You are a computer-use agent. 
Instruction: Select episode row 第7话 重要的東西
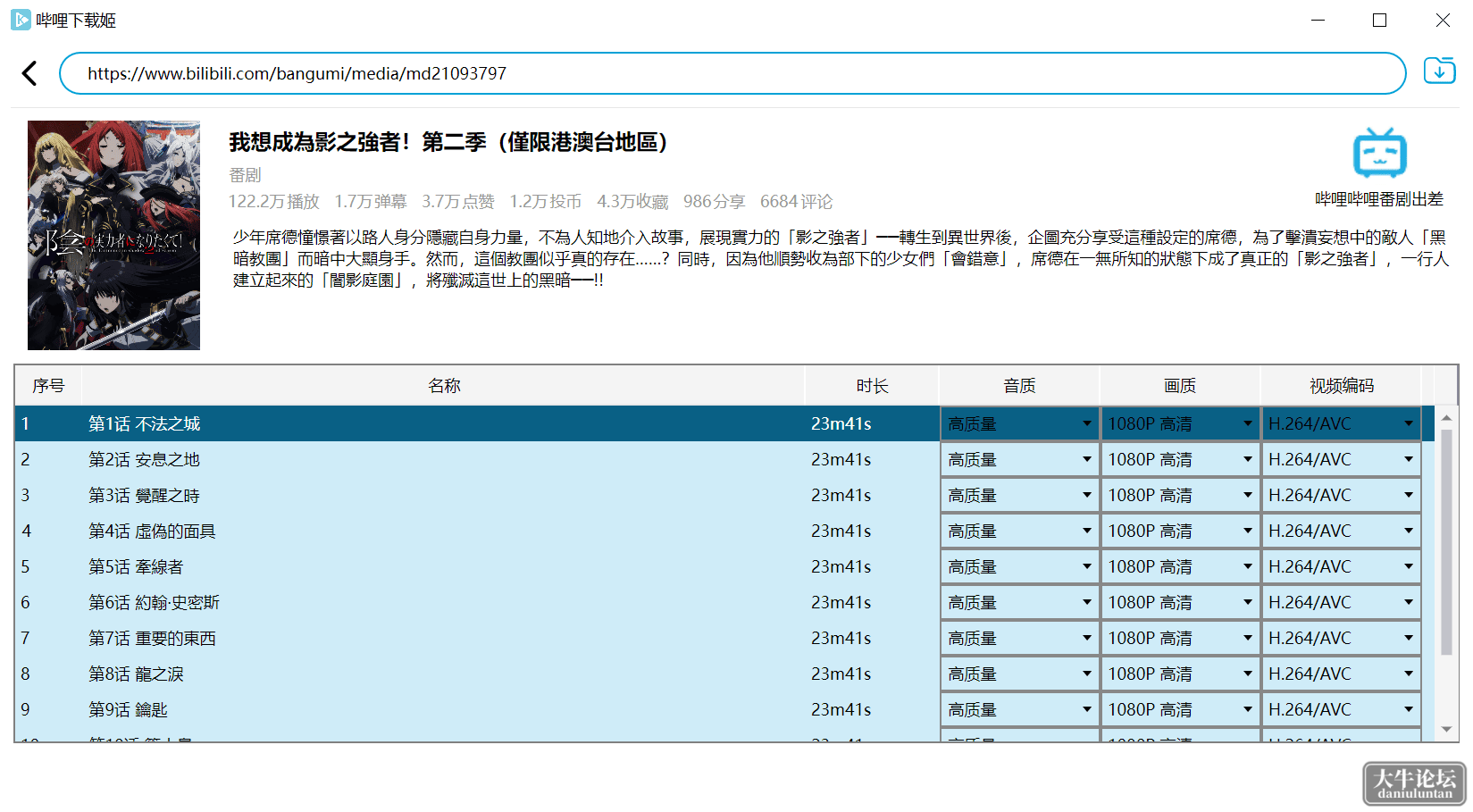[x=724, y=638]
